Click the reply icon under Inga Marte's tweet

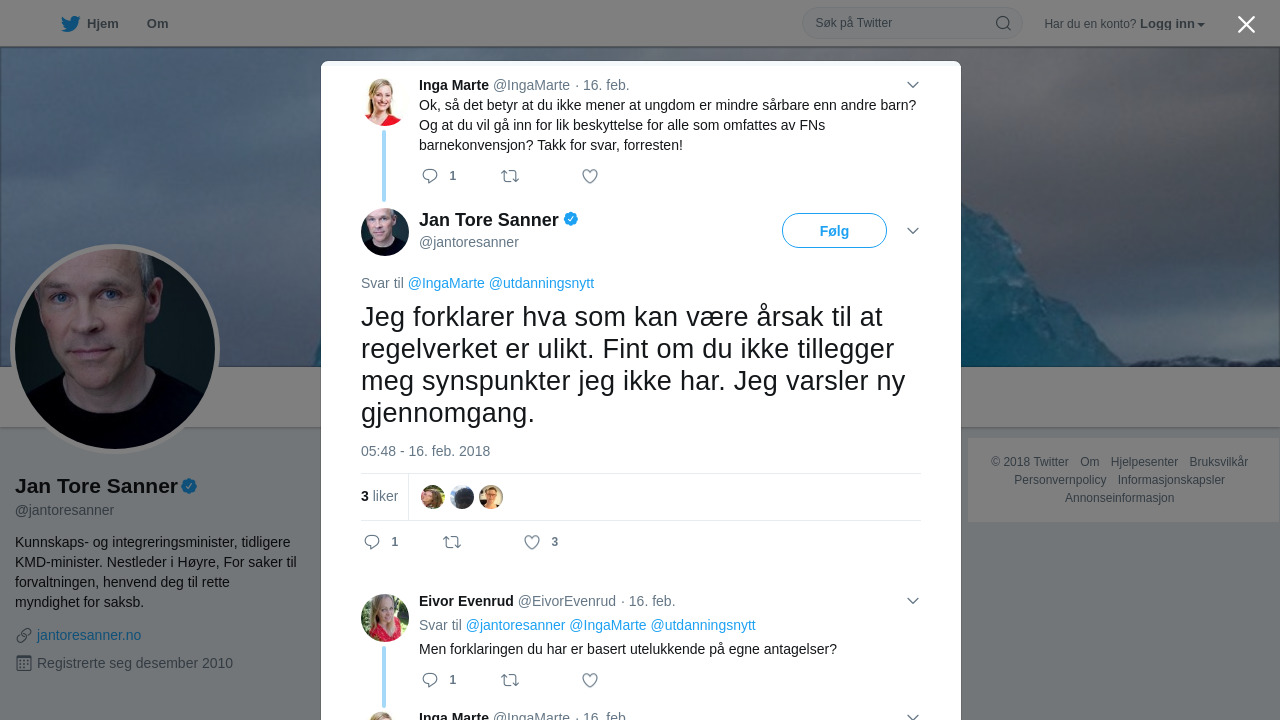[x=430, y=176]
